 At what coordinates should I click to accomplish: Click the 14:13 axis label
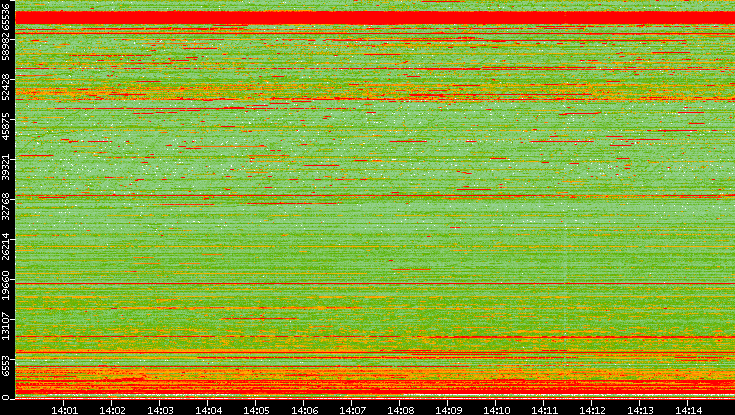[640, 410]
